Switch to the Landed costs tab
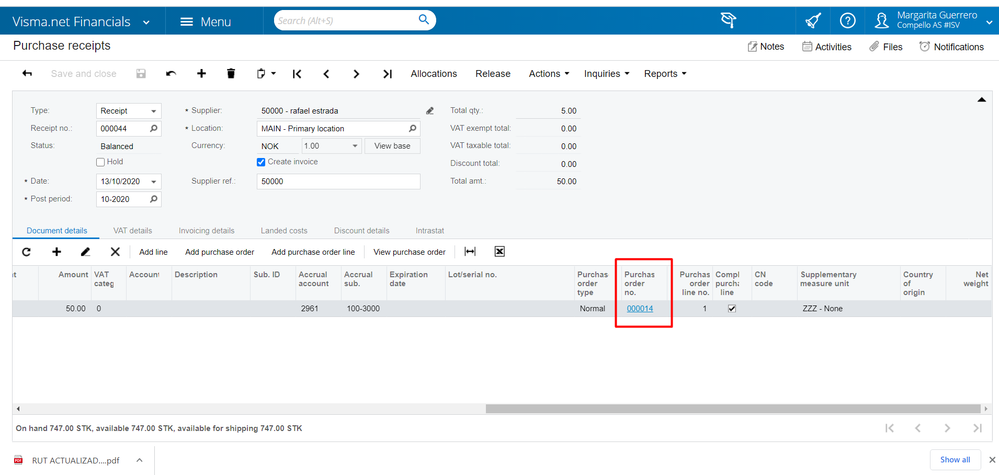 click(x=284, y=230)
